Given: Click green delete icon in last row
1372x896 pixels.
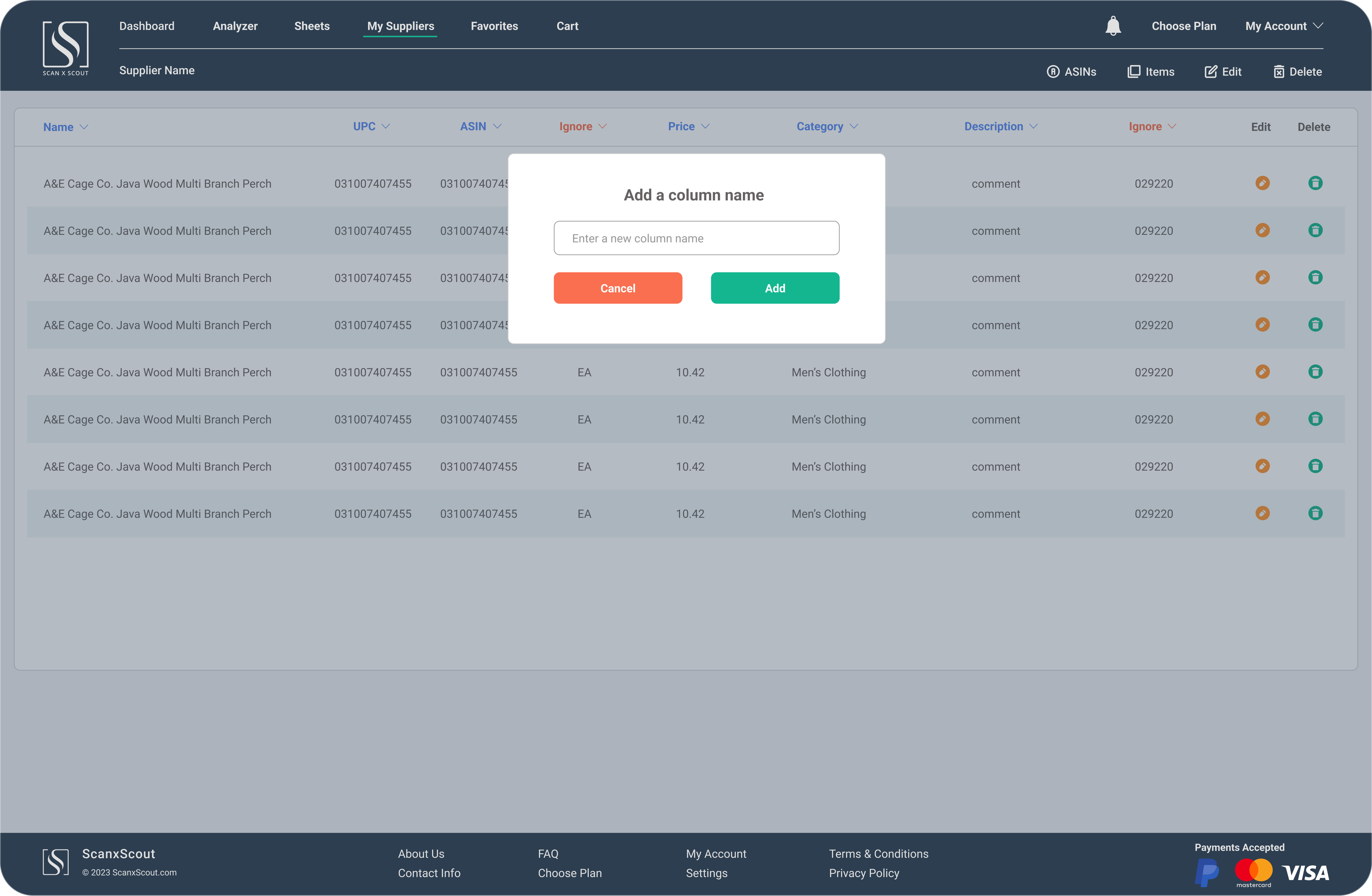Looking at the screenshot, I should 1315,513.
